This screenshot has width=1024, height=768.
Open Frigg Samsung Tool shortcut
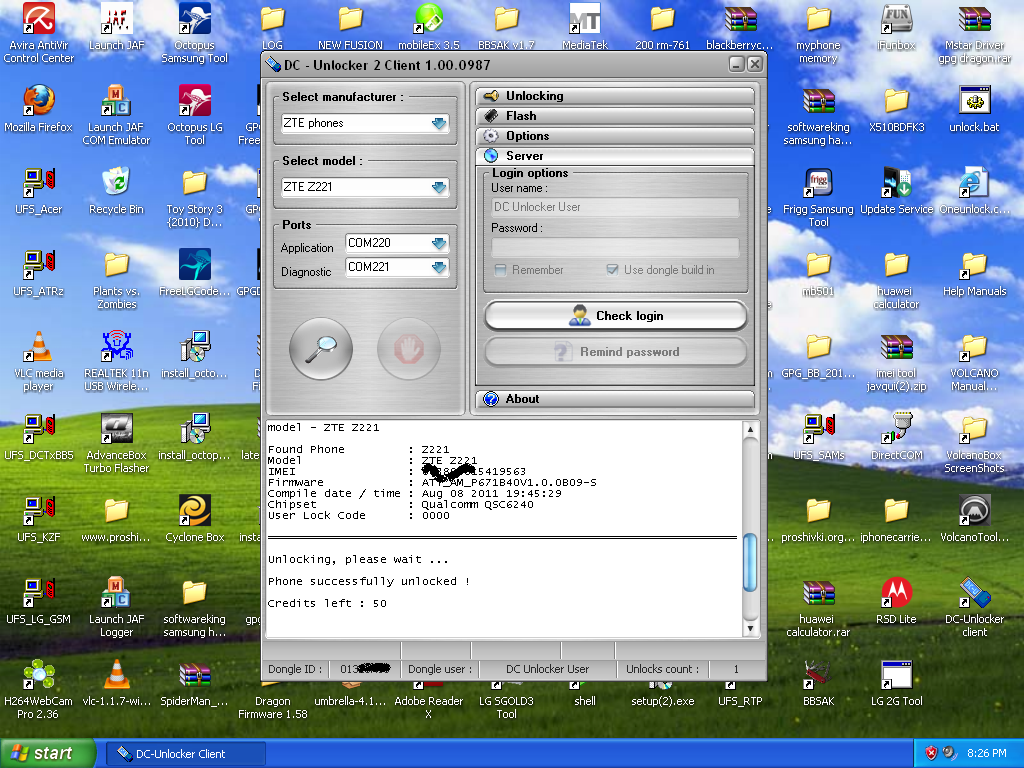[x=818, y=197]
